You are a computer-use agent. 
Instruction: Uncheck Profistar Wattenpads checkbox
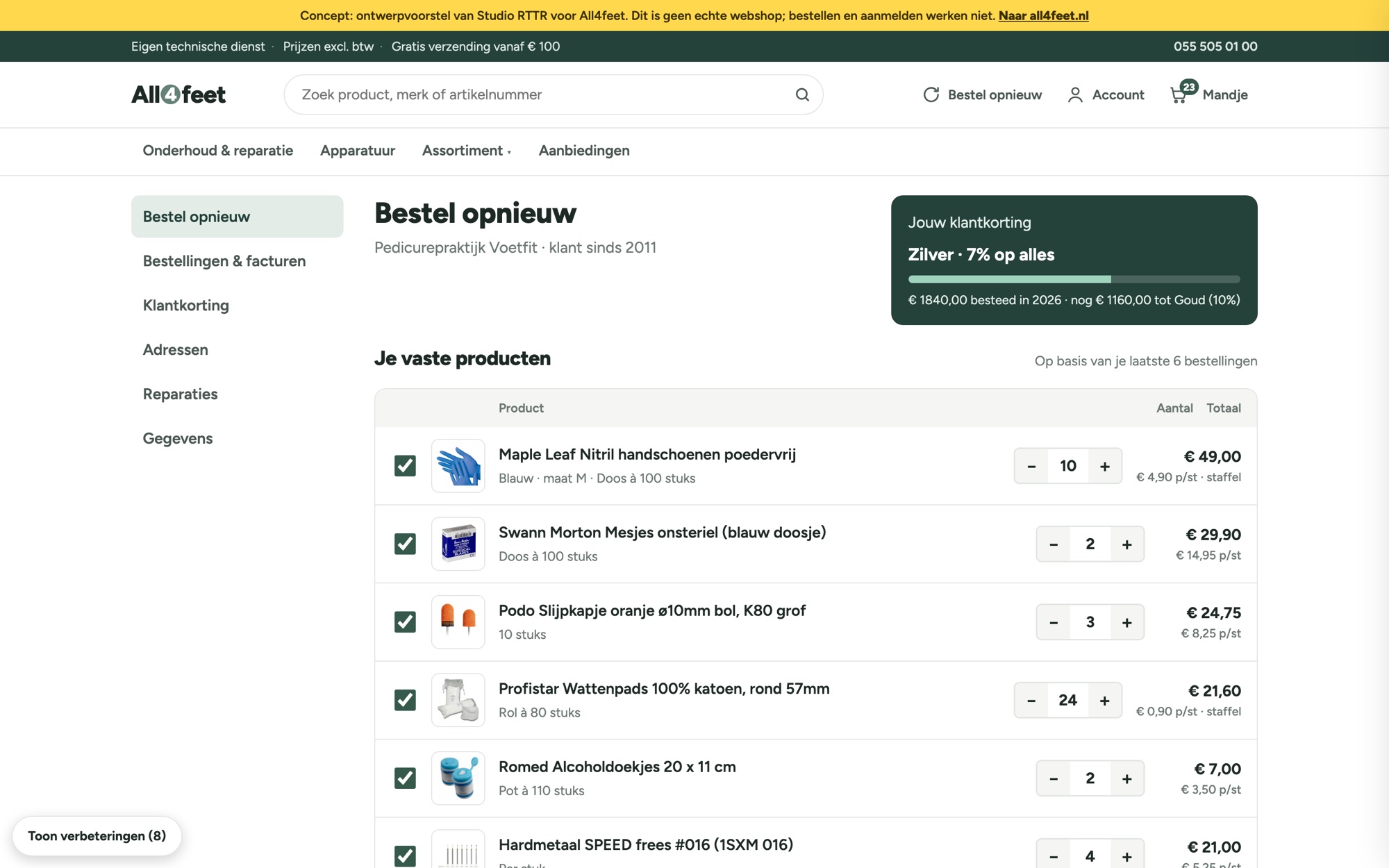coord(405,700)
